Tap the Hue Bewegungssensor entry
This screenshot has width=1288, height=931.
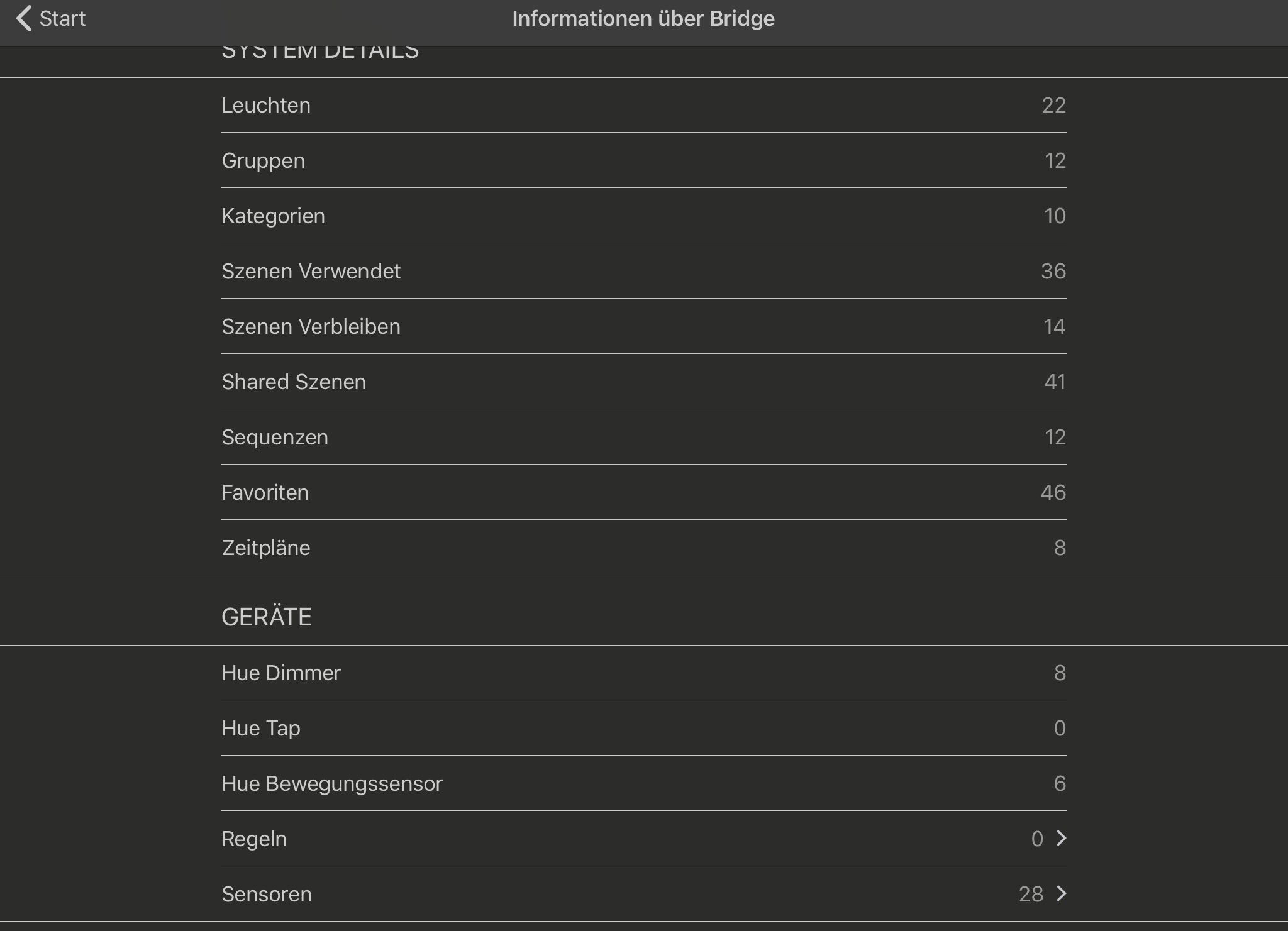pos(643,784)
